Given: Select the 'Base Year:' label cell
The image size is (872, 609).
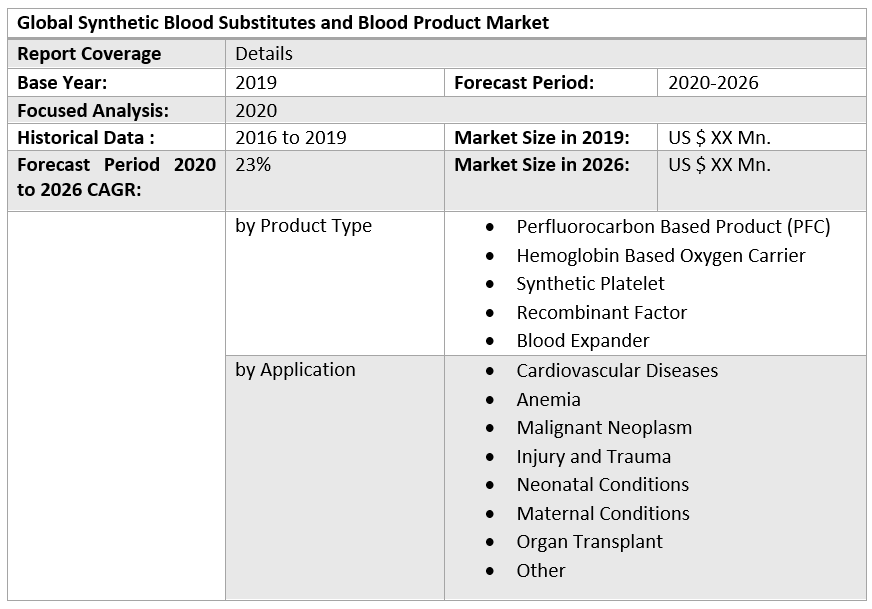Looking at the screenshot, I should coord(62,83).
